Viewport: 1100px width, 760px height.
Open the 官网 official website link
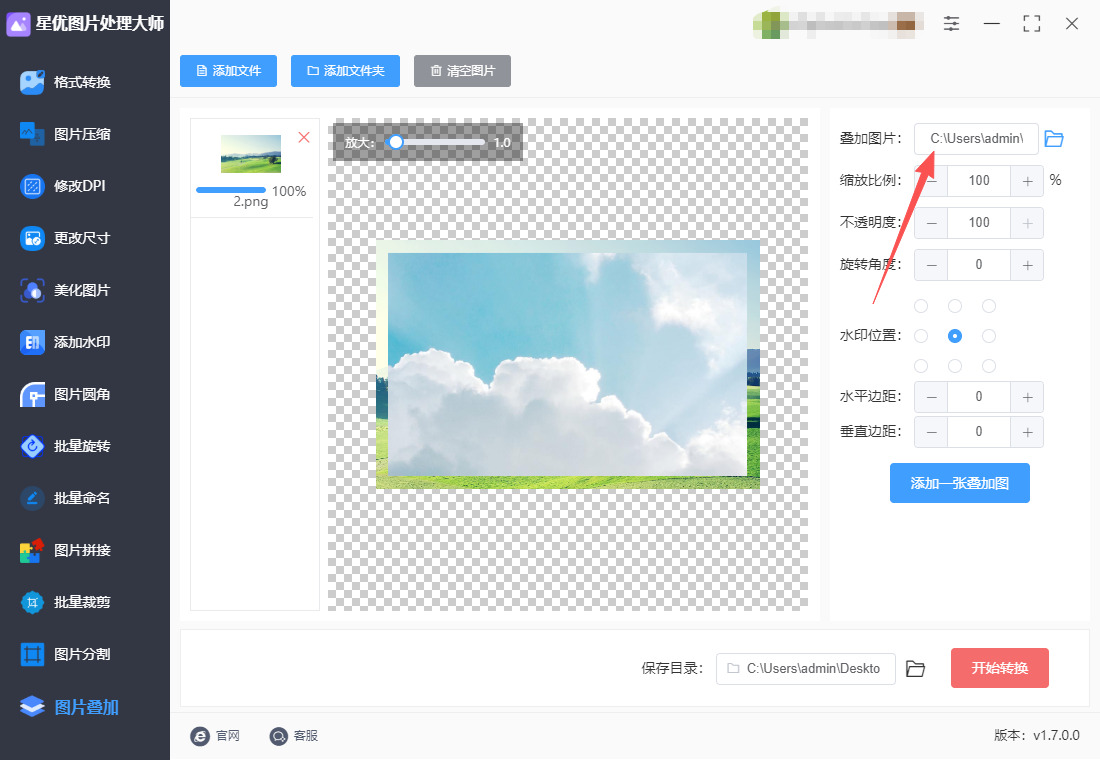pyautogui.click(x=215, y=735)
